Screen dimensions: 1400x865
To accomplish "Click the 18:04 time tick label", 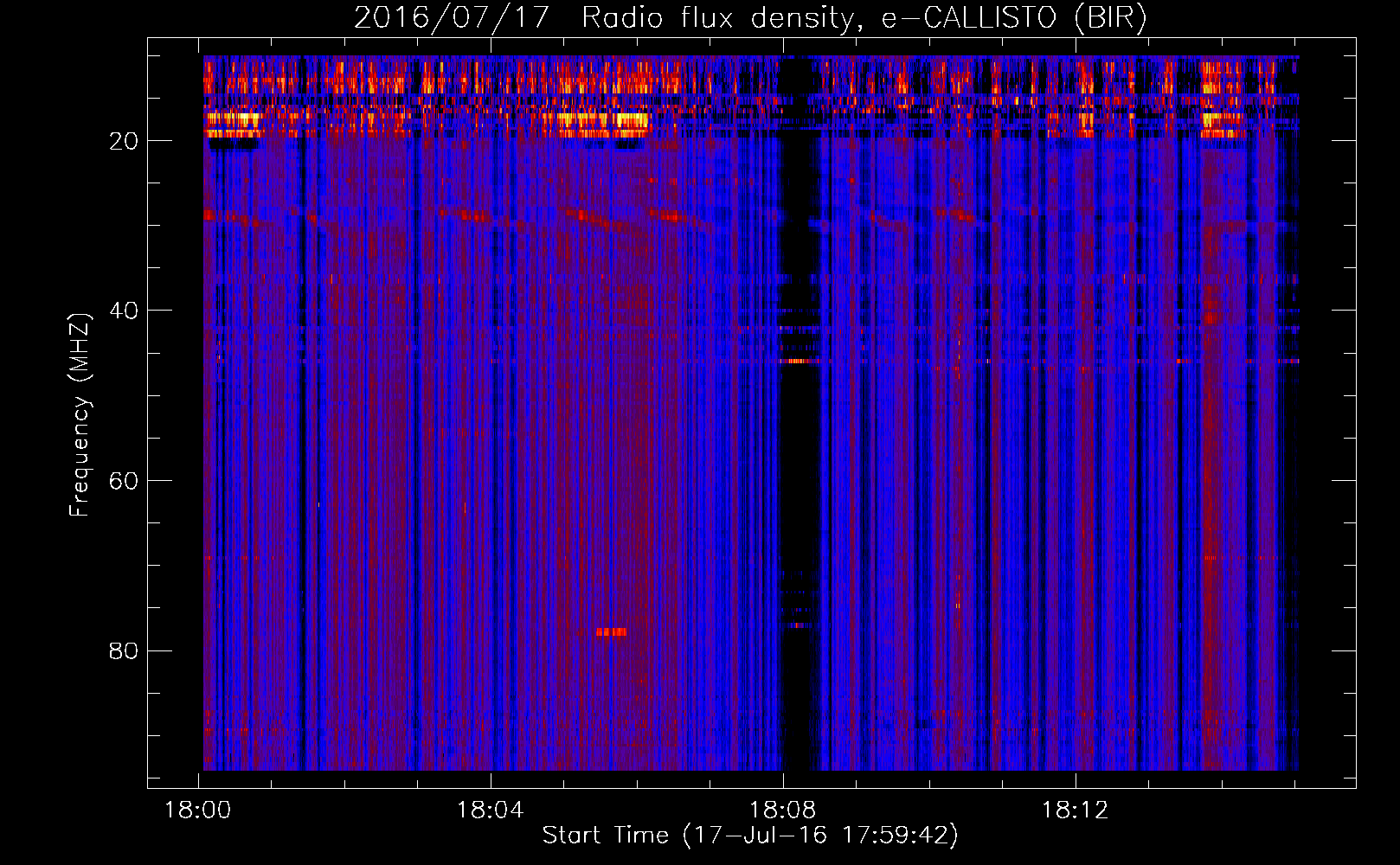I will coord(491,811).
